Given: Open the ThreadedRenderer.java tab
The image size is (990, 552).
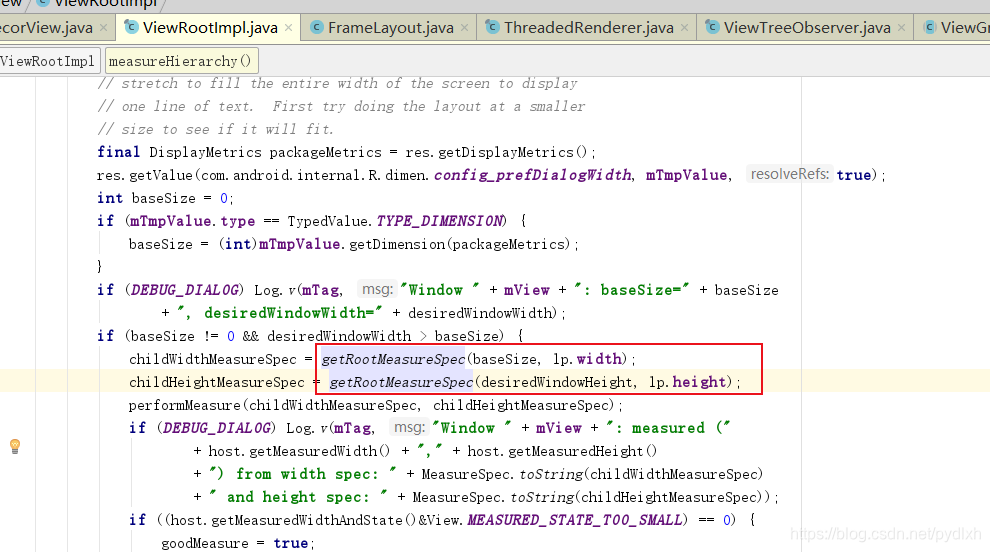Looking at the screenshot, I should click(588, 28).
